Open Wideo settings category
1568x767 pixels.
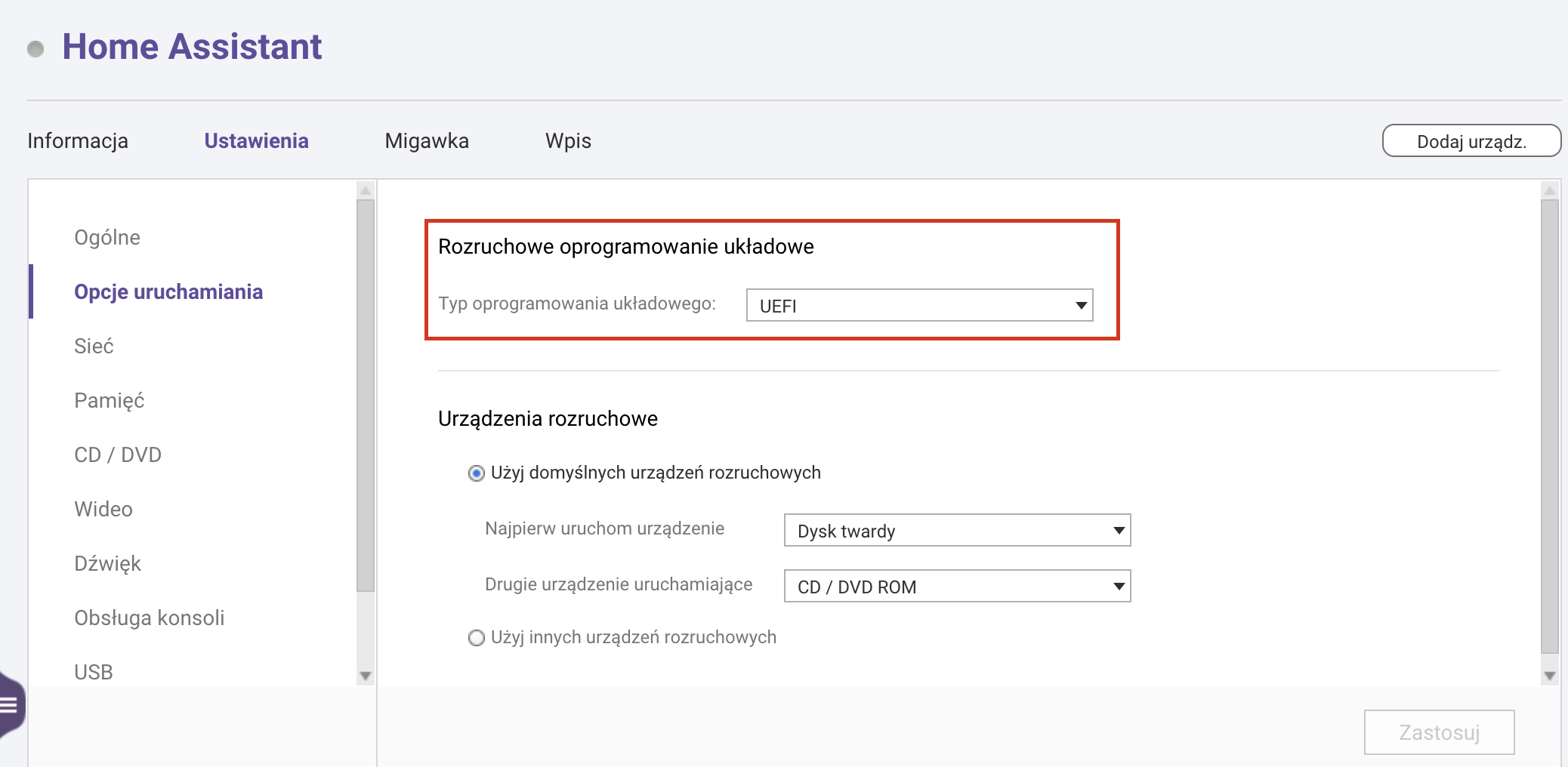pyautogui.click(x=103, y=509)
